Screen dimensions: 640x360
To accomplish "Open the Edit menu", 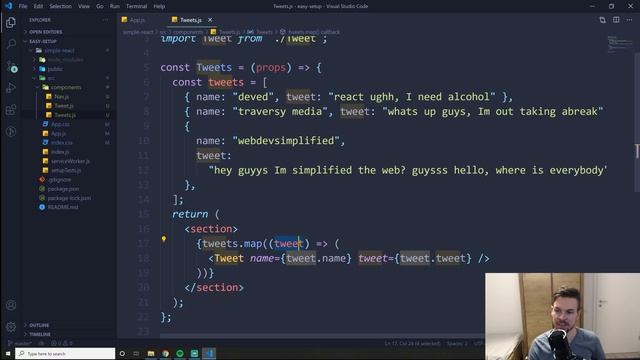I will point(38,6).
